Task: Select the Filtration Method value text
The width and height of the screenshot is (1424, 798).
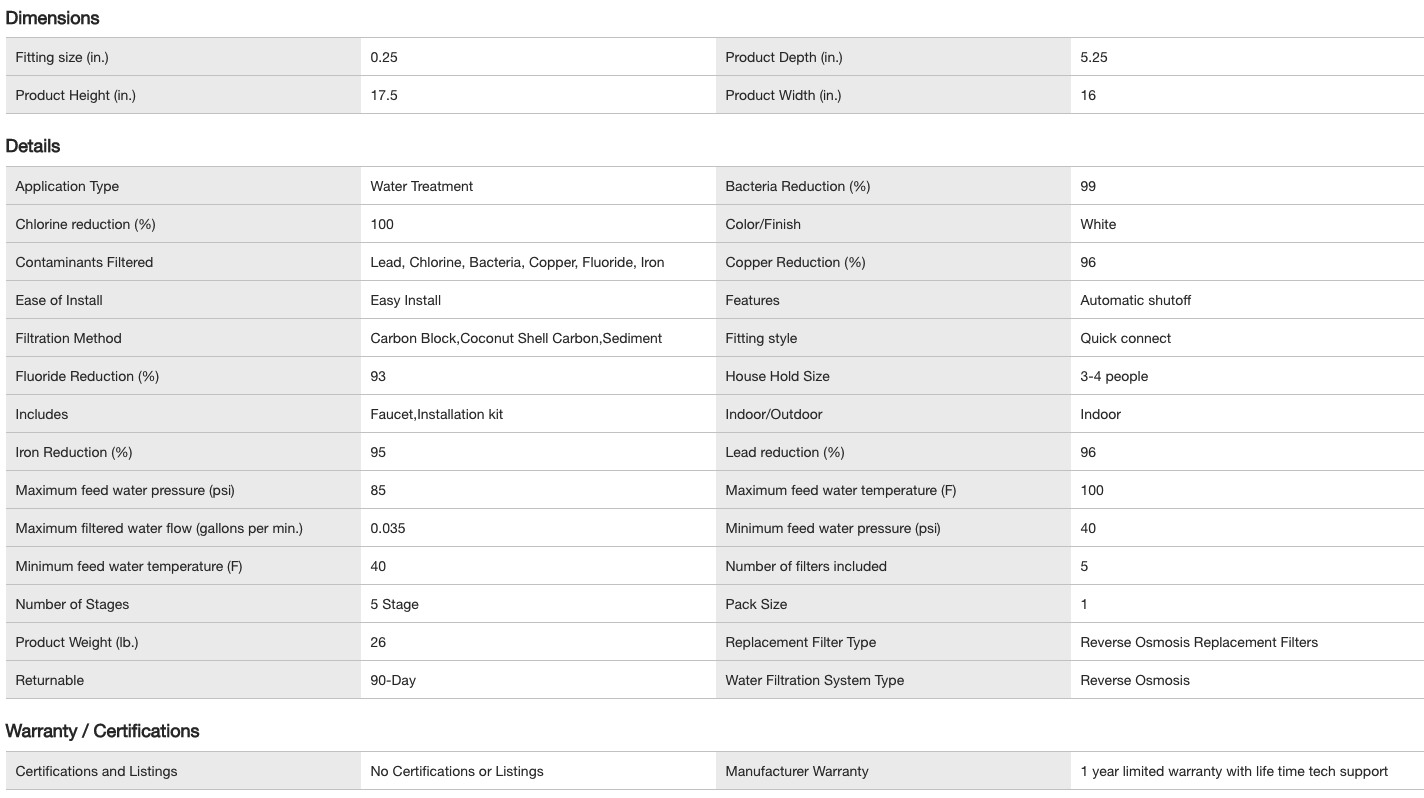Action: coord(516,338)
